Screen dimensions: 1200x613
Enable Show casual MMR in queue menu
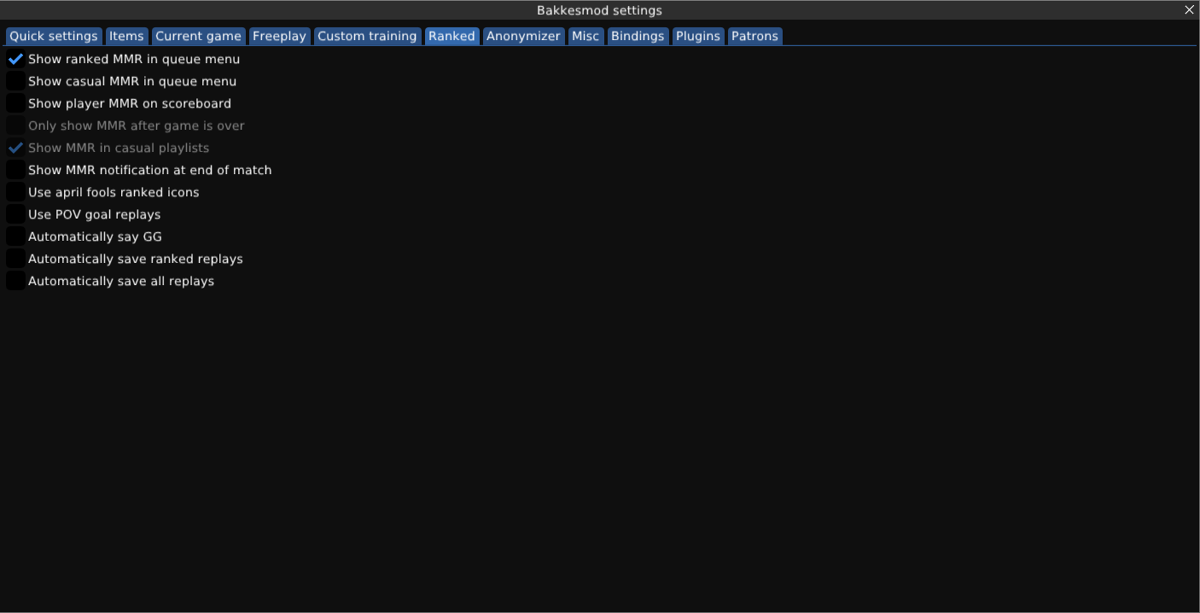tap(15, 80)
